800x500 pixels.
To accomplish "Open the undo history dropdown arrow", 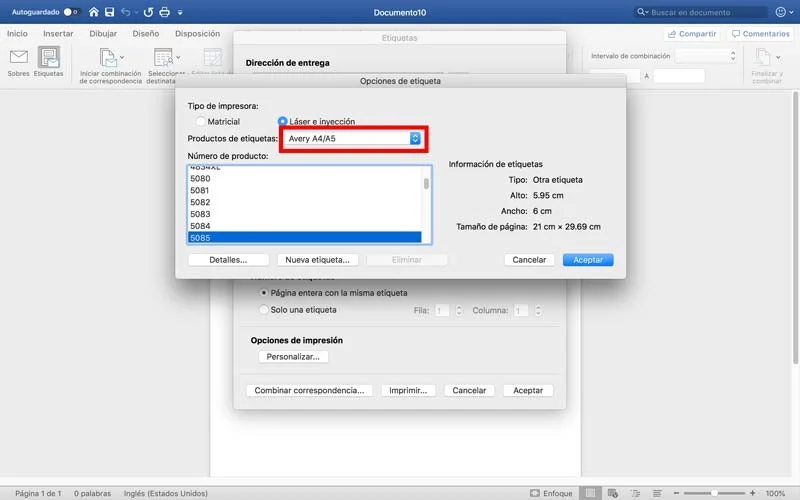I will [136, 12].
